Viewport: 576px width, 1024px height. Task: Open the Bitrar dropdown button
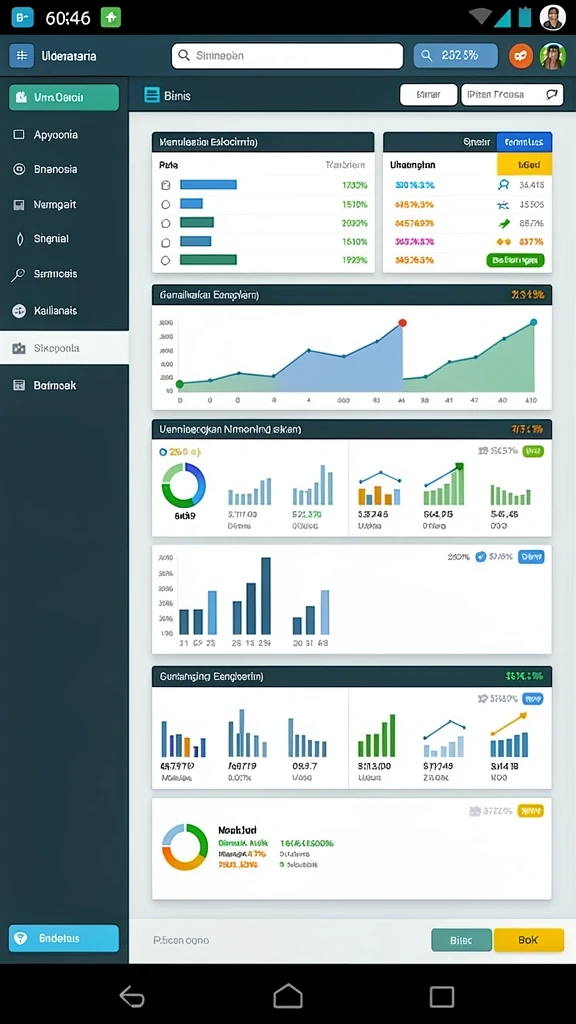pos(428,95)
